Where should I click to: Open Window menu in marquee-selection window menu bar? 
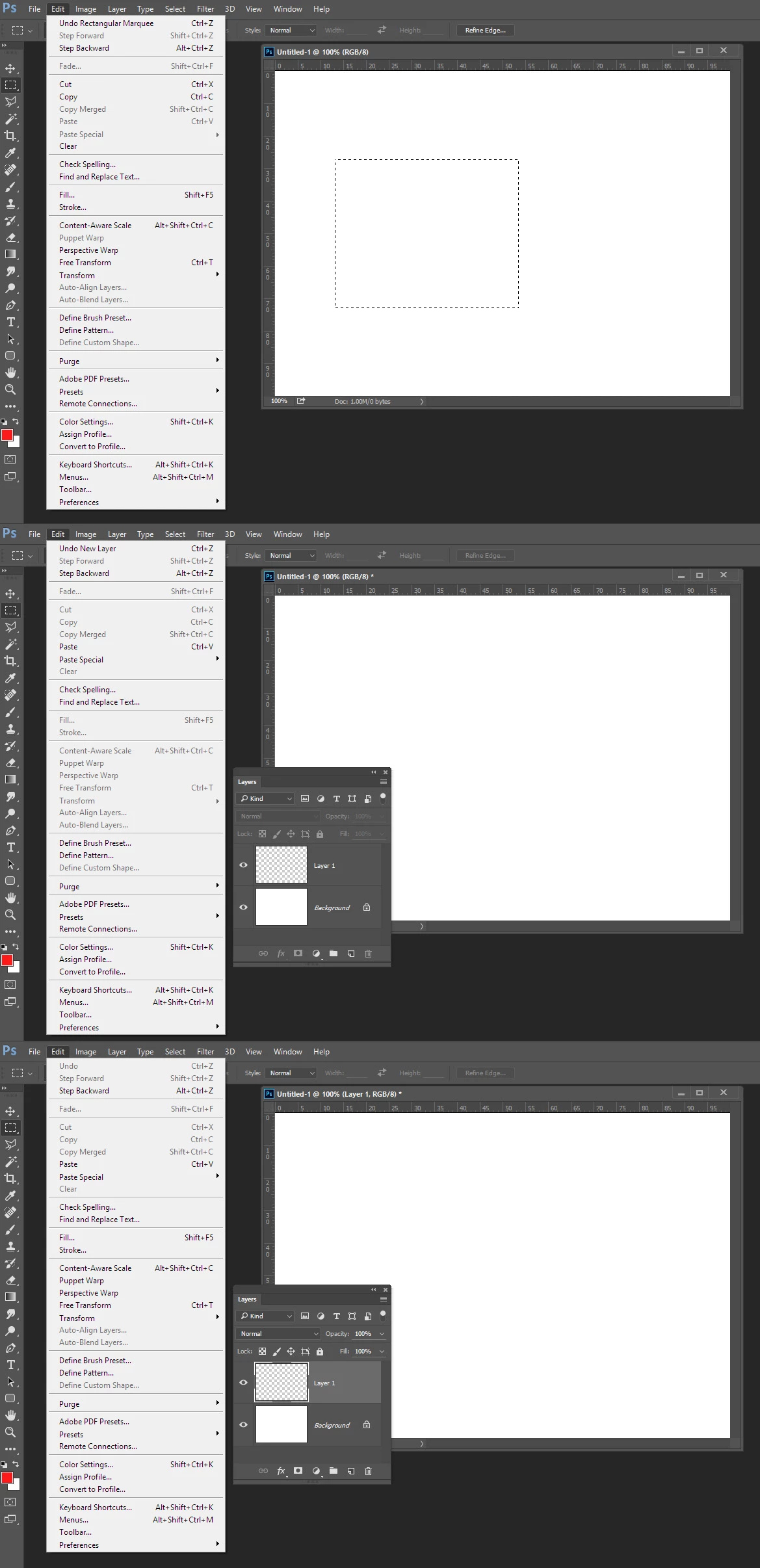287,8
